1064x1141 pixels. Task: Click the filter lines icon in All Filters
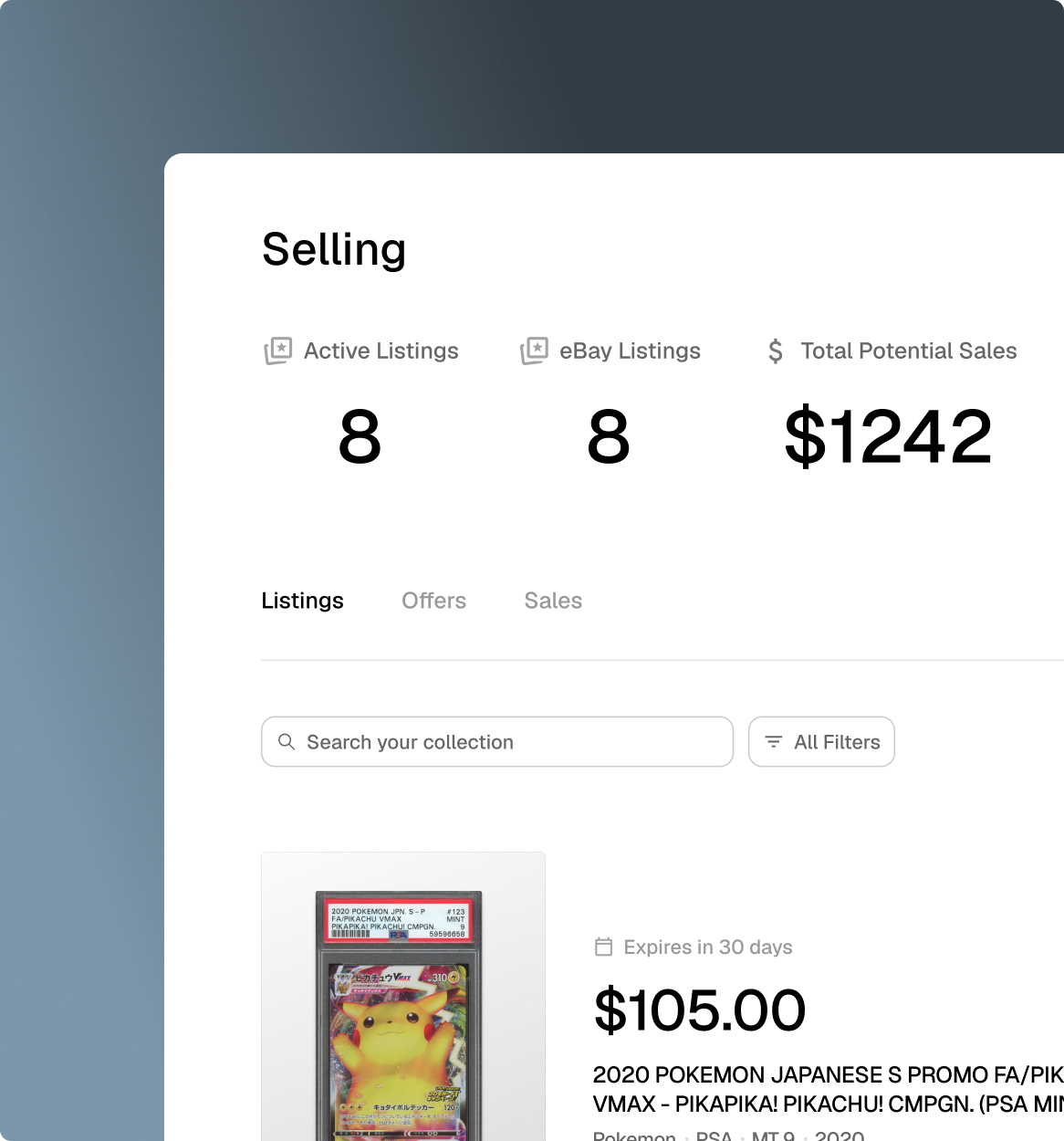pyautogui.click(x=773, y=742)
